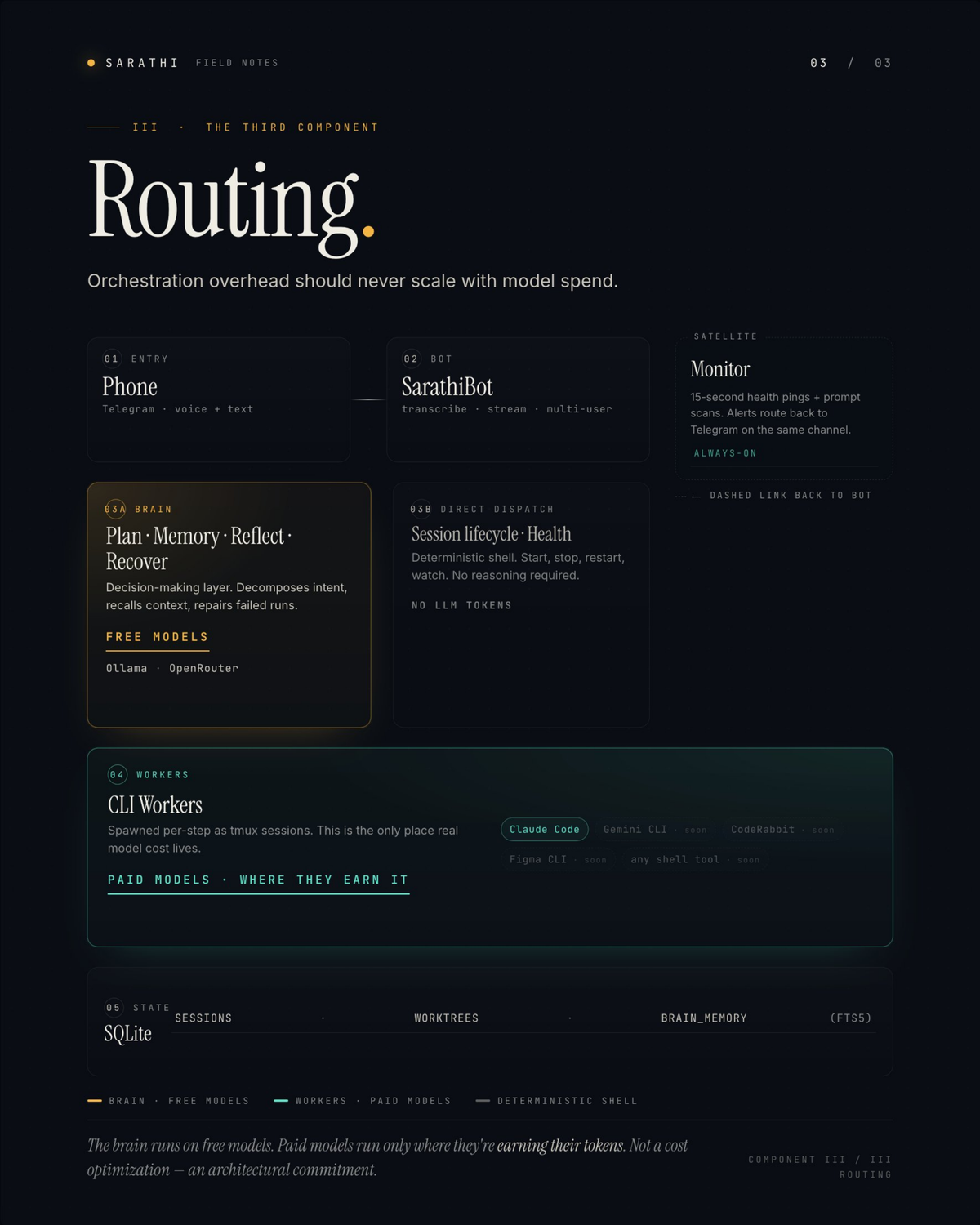Screen dimensions: 980x1225
Task: Click the Orchestration overhead subtitle sentence
Action: click(353, 281)
